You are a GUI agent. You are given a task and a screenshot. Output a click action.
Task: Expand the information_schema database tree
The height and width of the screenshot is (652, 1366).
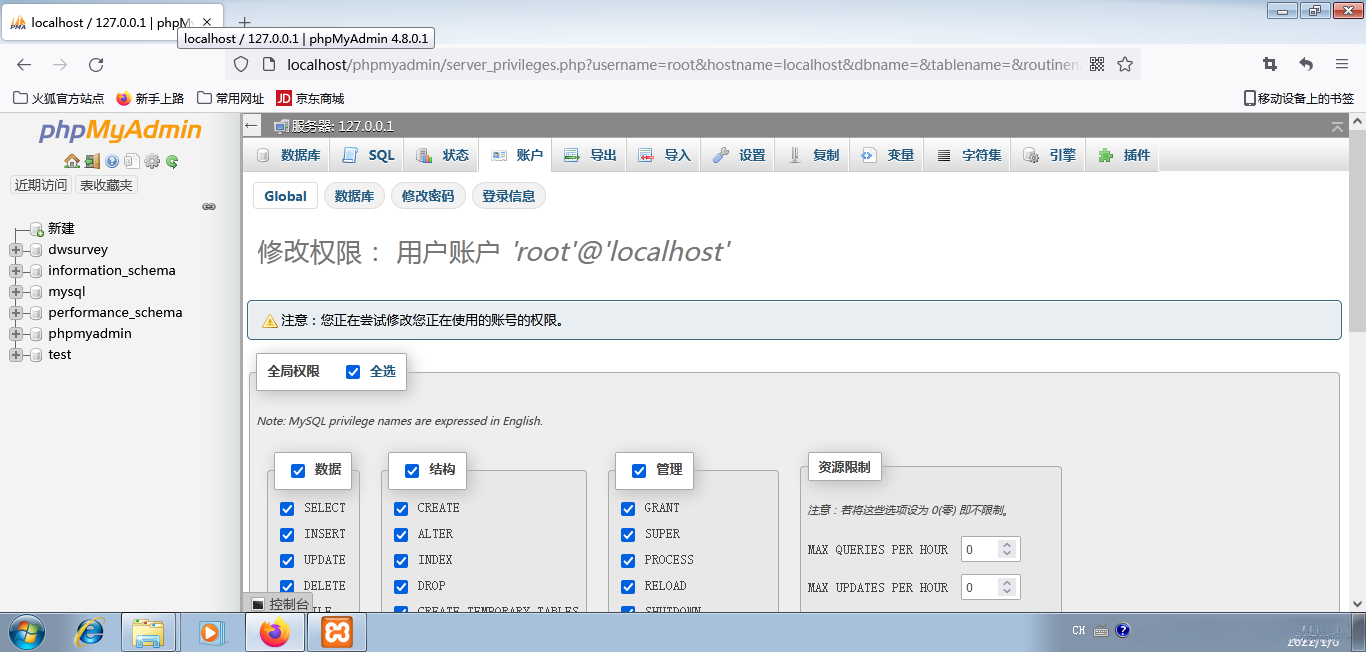coord(16,271)
